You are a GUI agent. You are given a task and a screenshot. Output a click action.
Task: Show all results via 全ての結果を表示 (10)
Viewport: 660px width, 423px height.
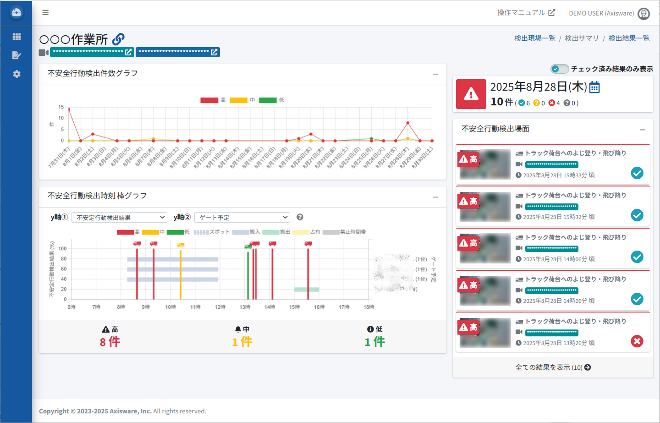point(553,367)
